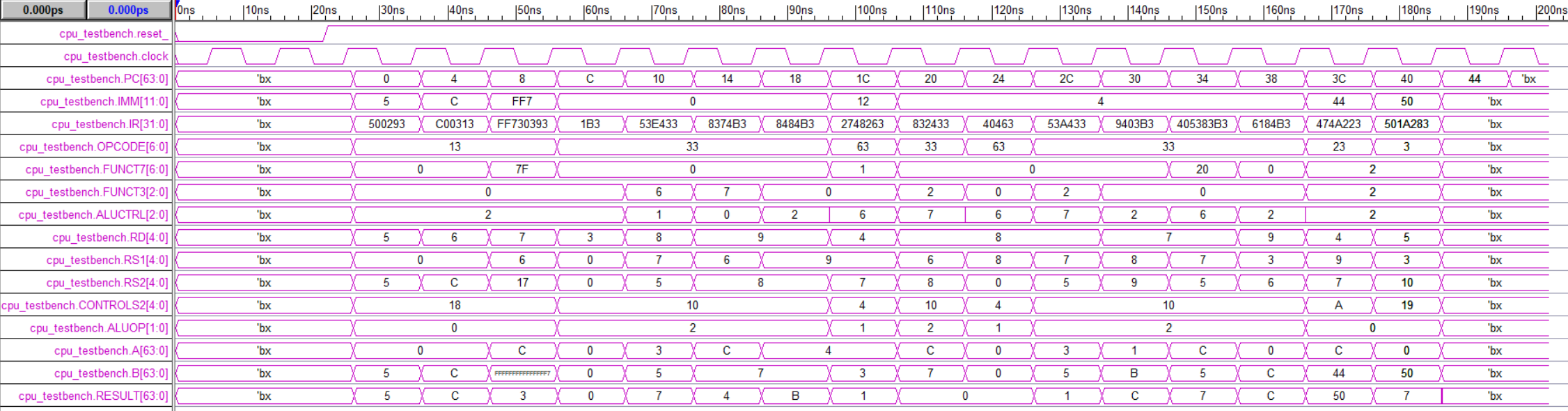The image size is (1568, 411).
Task: Click the cursor marker at 0ns
Action: [178, 4]
